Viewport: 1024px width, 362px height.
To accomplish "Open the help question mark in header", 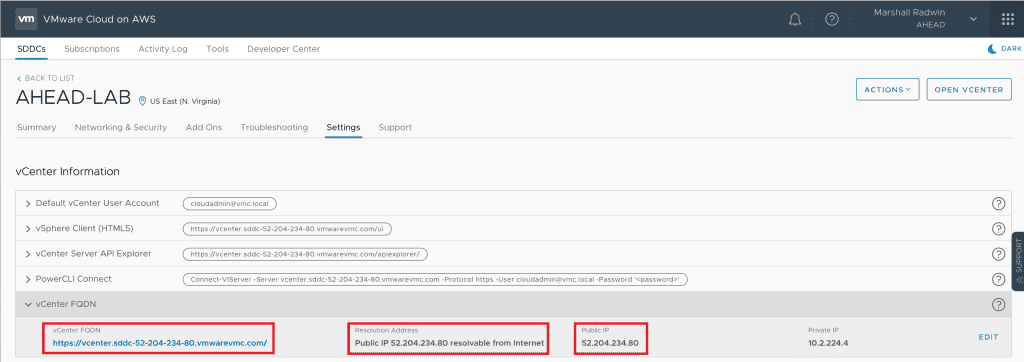I will point(831,20).
